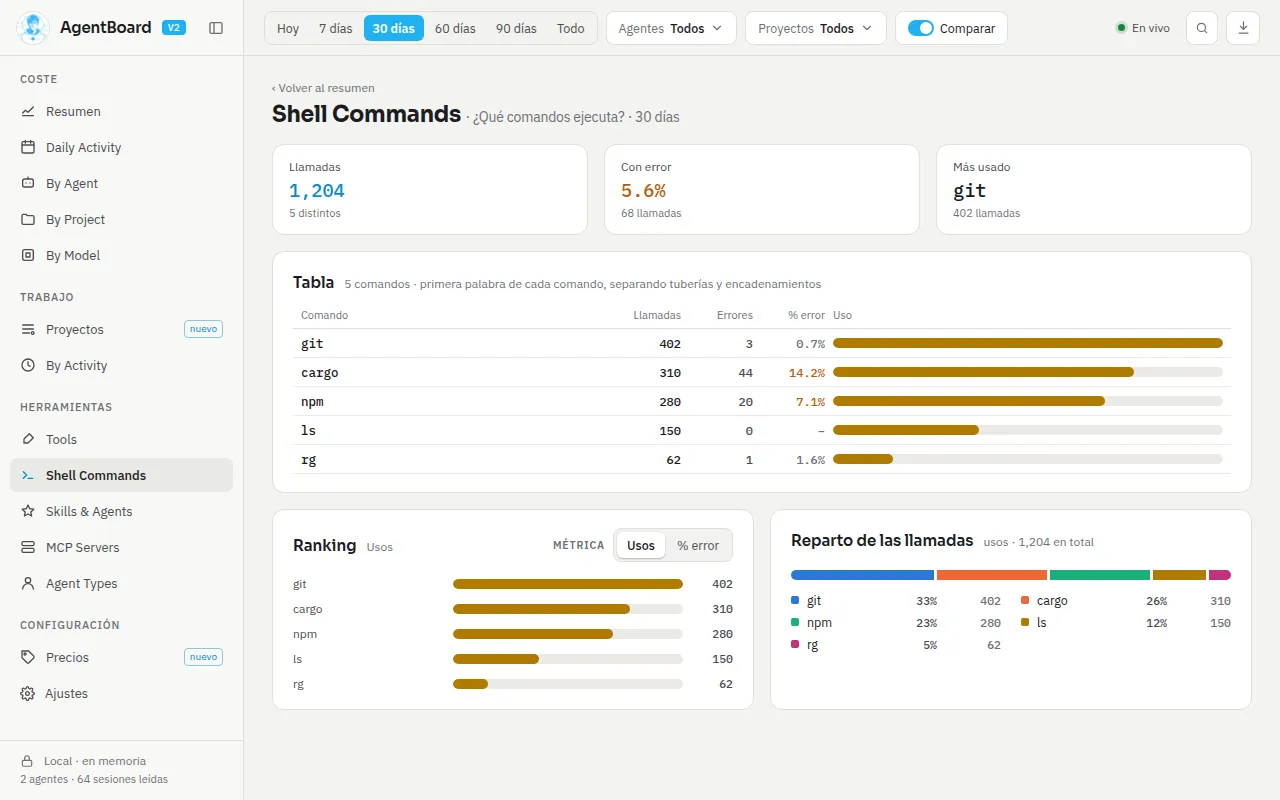Image resolution: width=1280 pixels, height=800 pixels.
Task: Collapse the sidebar panel icon
Action: coord(216,28)
